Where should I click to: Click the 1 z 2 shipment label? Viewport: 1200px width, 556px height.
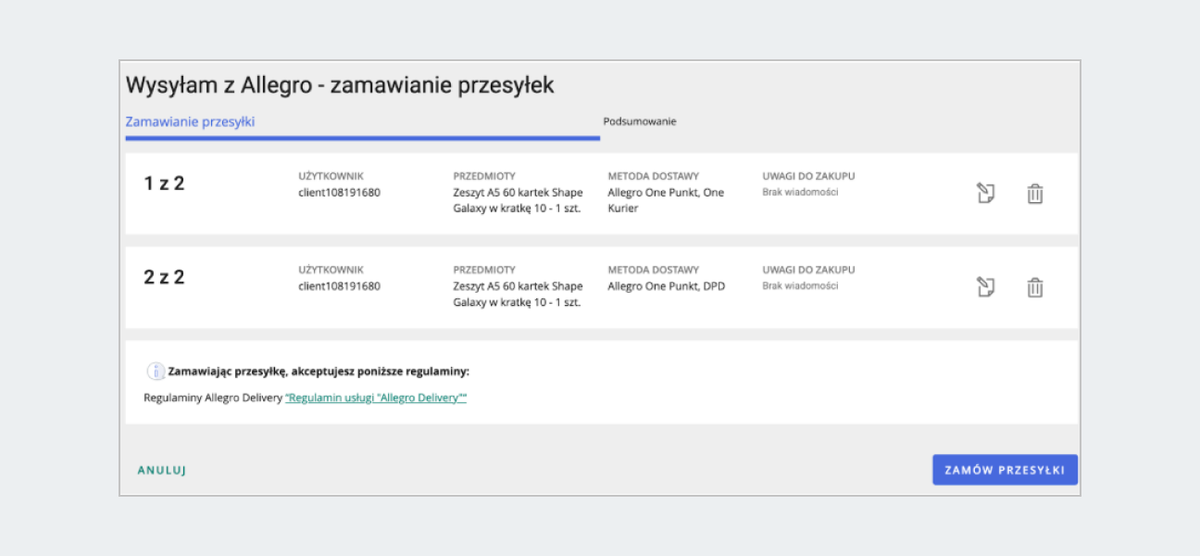click(x=165, y=184)
